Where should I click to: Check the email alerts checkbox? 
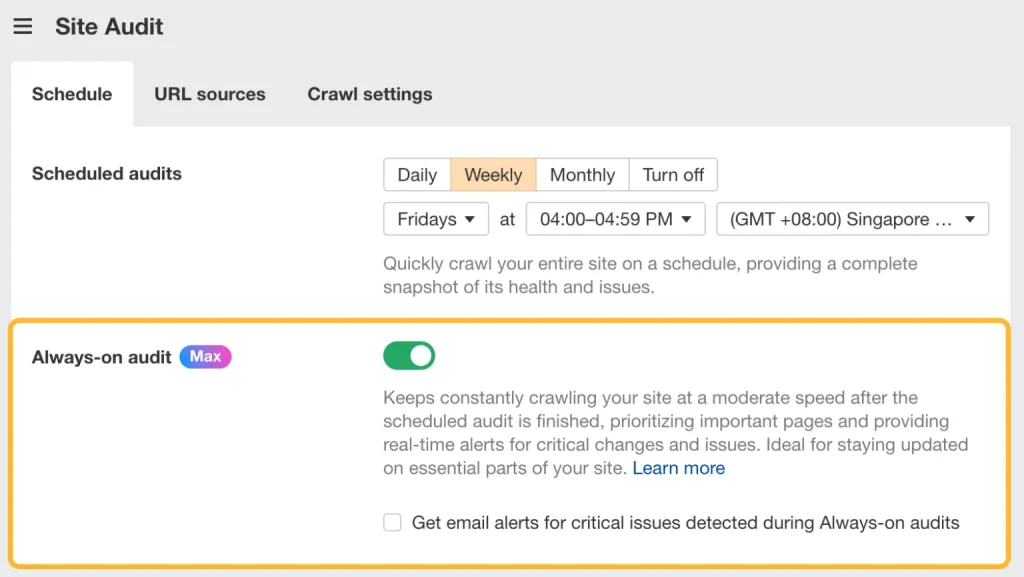pyautogui.click(x=392, y=522)
